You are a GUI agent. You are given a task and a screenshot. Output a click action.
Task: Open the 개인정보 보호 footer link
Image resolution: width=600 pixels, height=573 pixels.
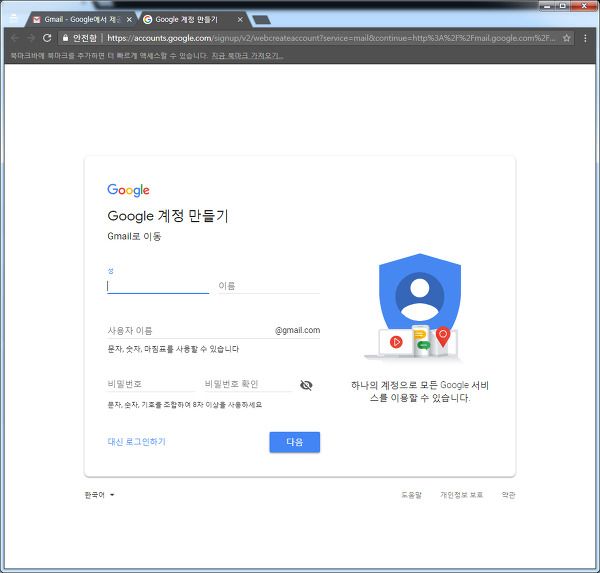tap(461, 495)
